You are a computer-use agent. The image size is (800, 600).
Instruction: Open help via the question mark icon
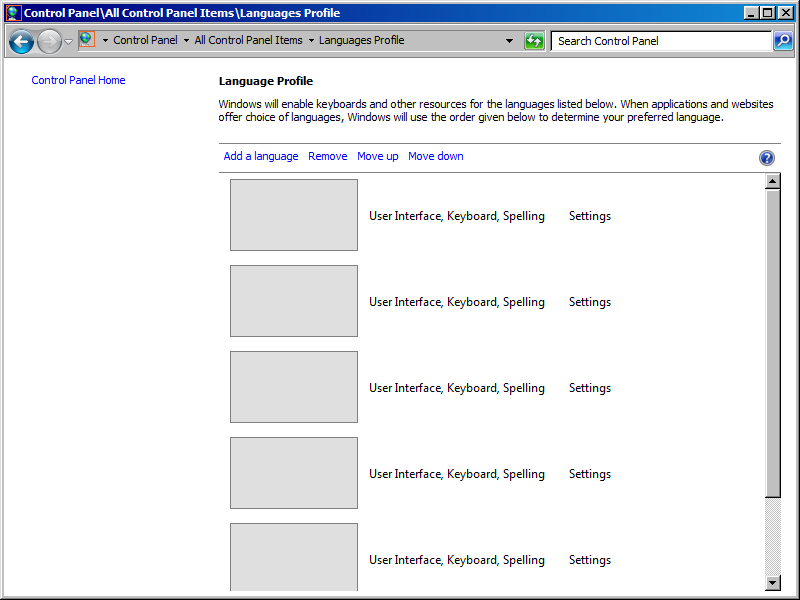[767, 157]
